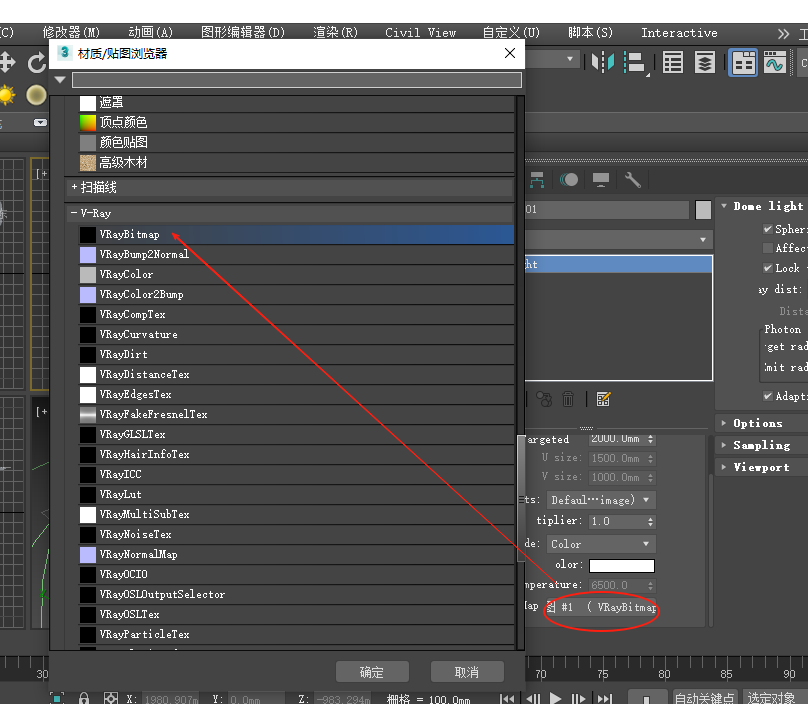The image size is (808, 704).
Task: Cancel with the 取消 button
Action: [x=467, y=672]
